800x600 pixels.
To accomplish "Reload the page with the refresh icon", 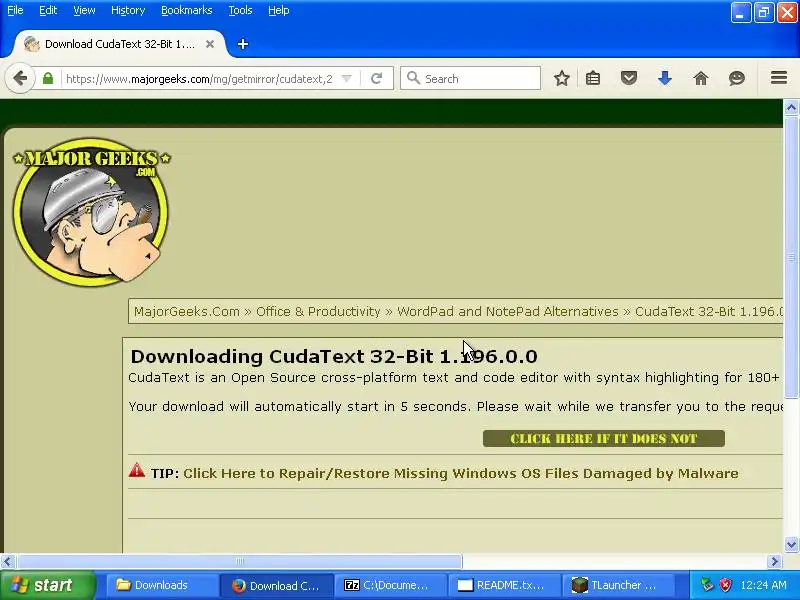I will tap(377, 79).
